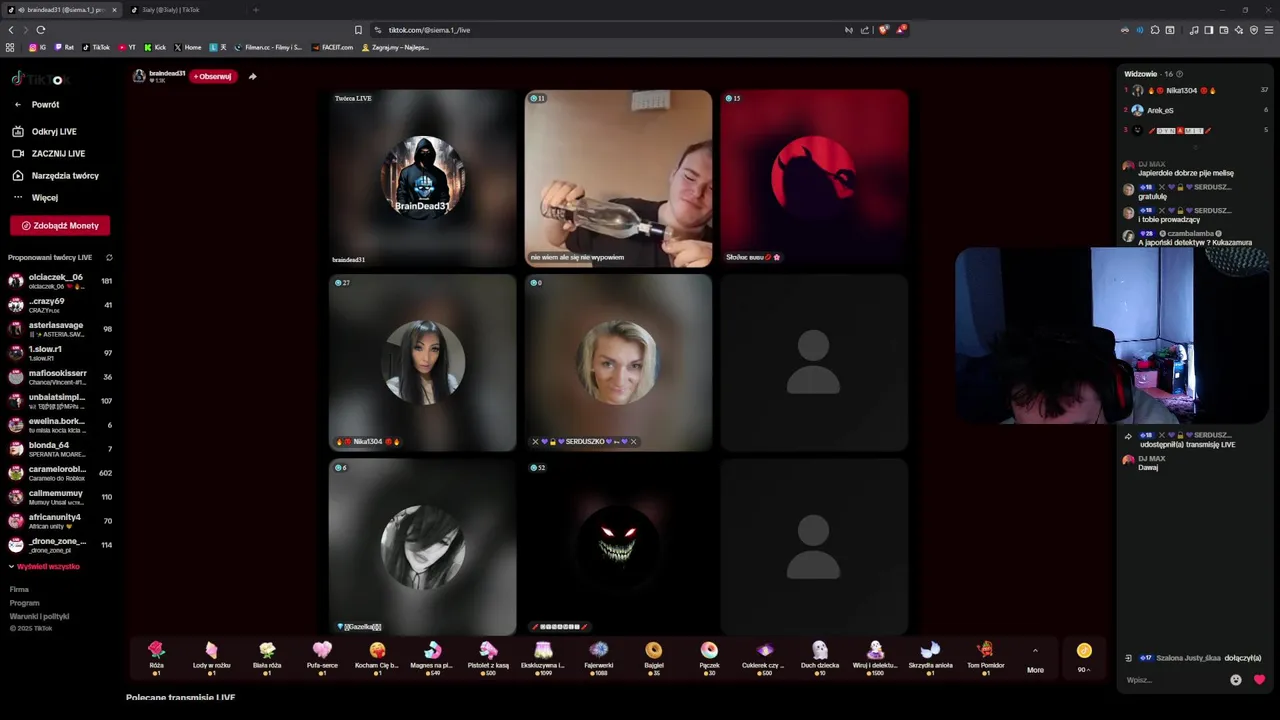
Task: Open the TikTok bookmark in bookmarks bar
Action: click(x=96, y=47)
